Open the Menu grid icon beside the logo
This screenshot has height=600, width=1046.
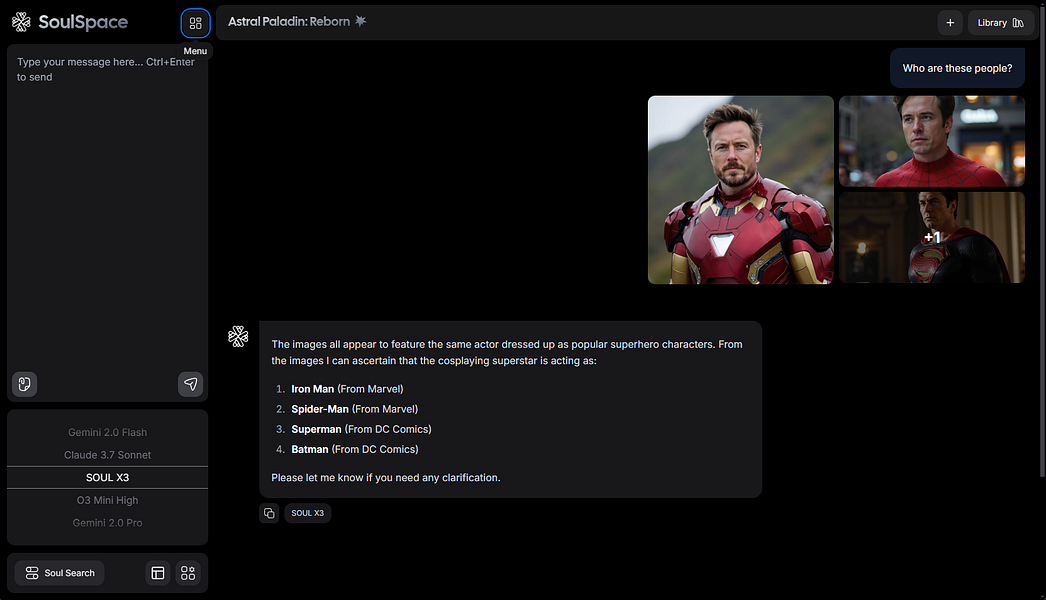point(195,23)
